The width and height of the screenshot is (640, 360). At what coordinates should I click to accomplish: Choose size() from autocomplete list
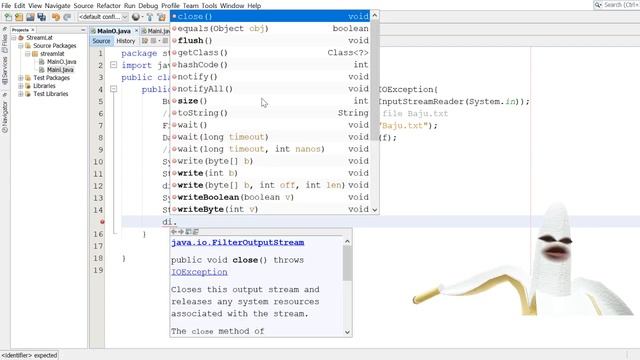(x=270, y=101)
